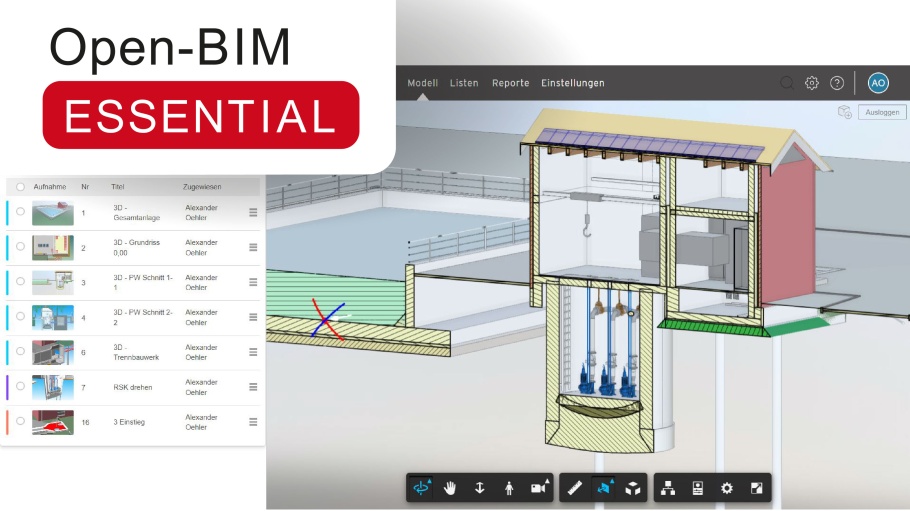Open row menu for 3D - Gesamtanlage
910x511 pixels.
pos(253,213)
